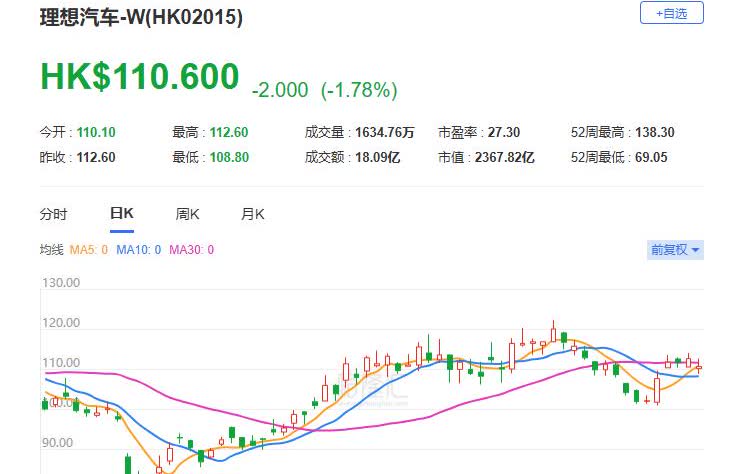The height and width of the screenshot is (474, 732).
Task: Open the 月K monthly chart tab
Action: [253, 214]
